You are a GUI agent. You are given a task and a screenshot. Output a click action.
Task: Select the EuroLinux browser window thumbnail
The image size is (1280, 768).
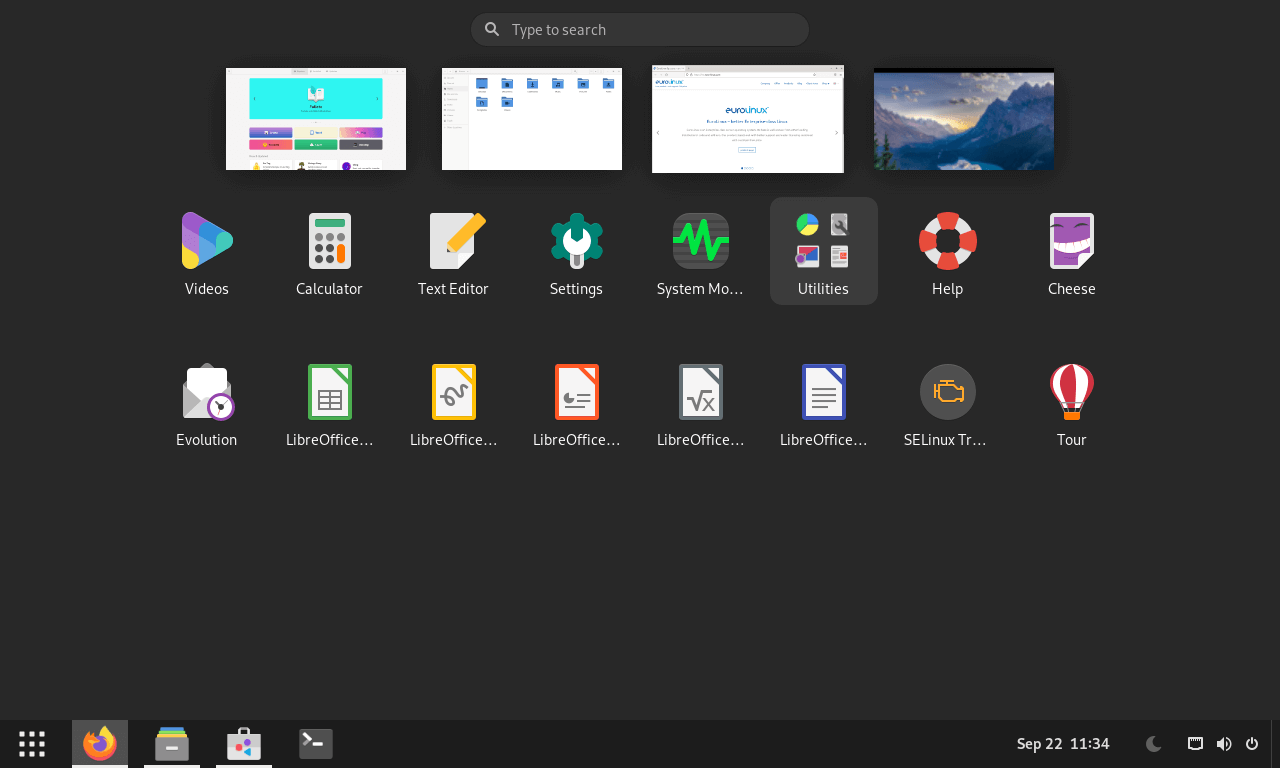747,119
